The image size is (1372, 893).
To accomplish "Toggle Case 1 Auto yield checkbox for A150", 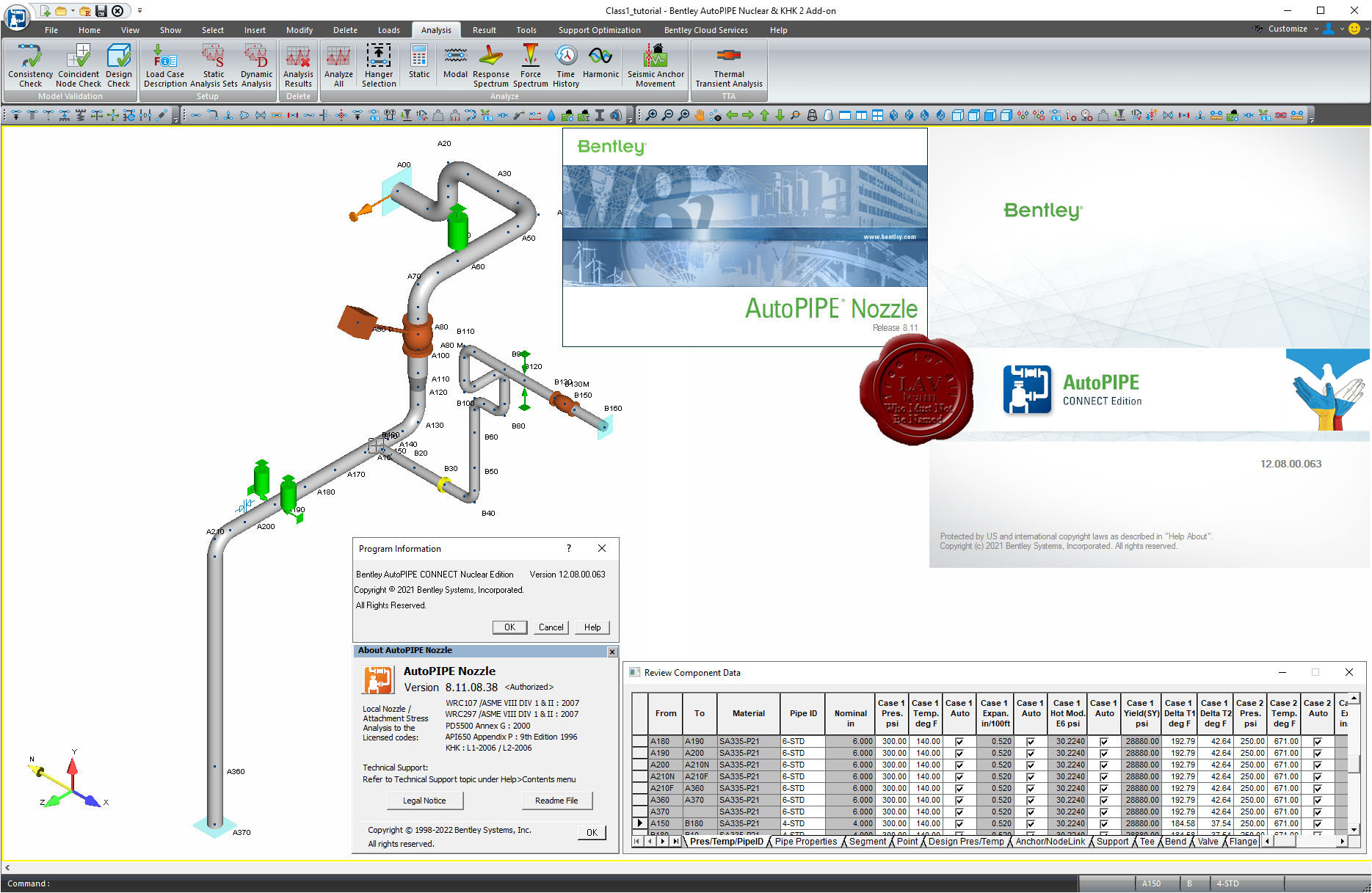I will click(1103, 824).
